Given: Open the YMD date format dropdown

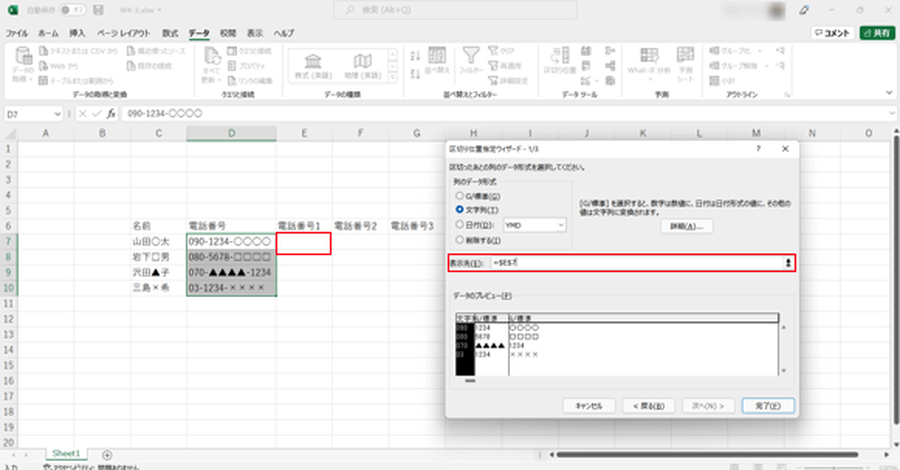Looking at the screenshot, I should [x=535, y=226].
